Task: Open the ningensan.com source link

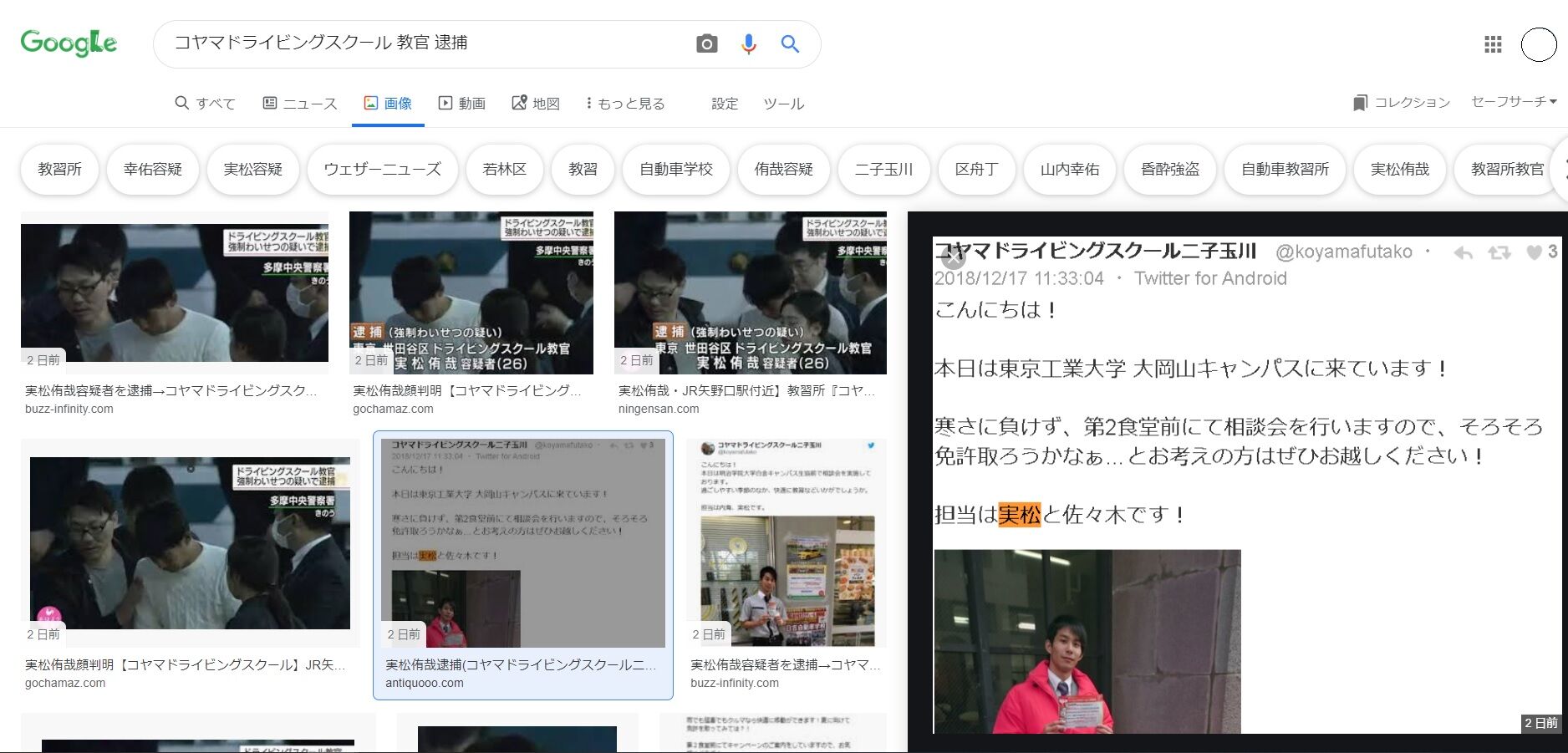Action: tap(659, 409)
